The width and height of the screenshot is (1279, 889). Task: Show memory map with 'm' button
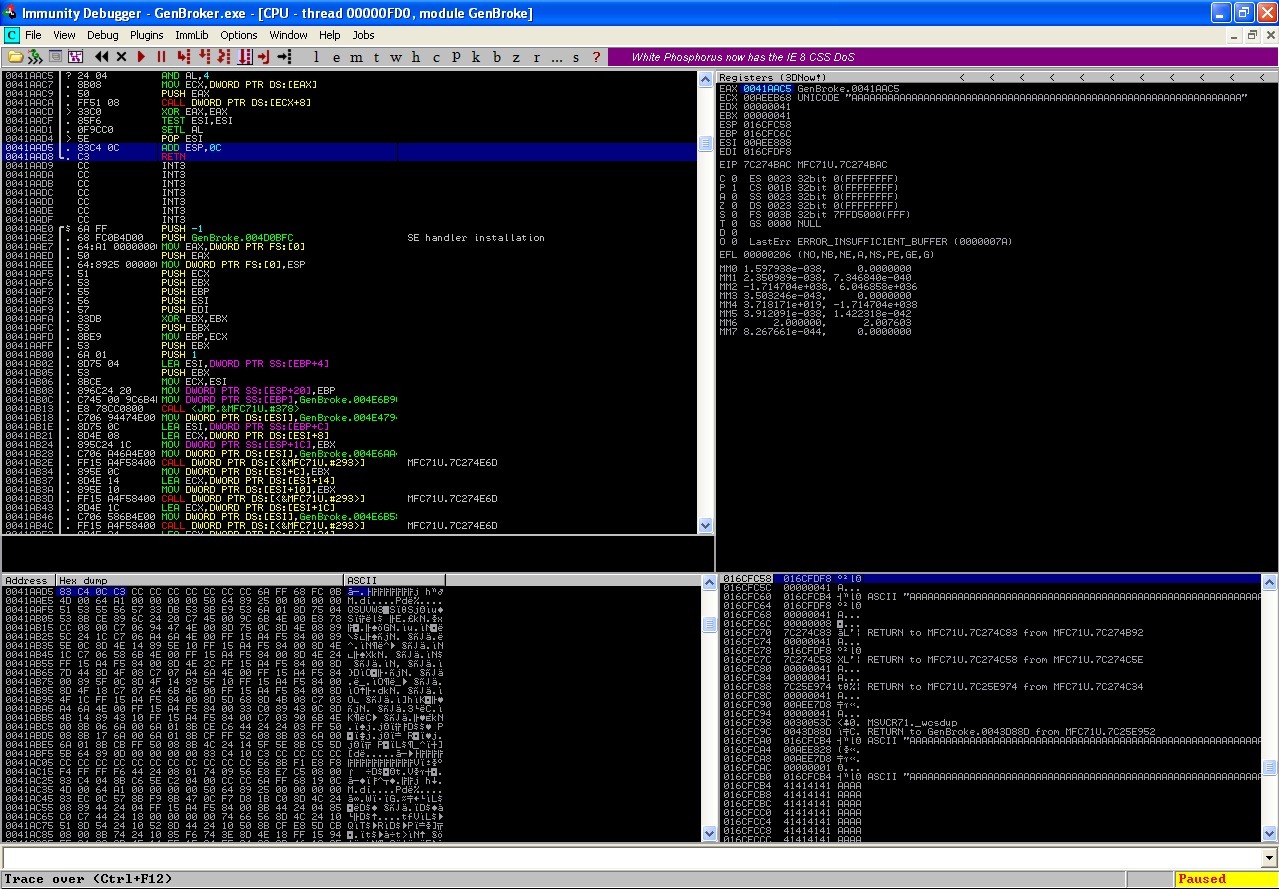coord(354,57)
